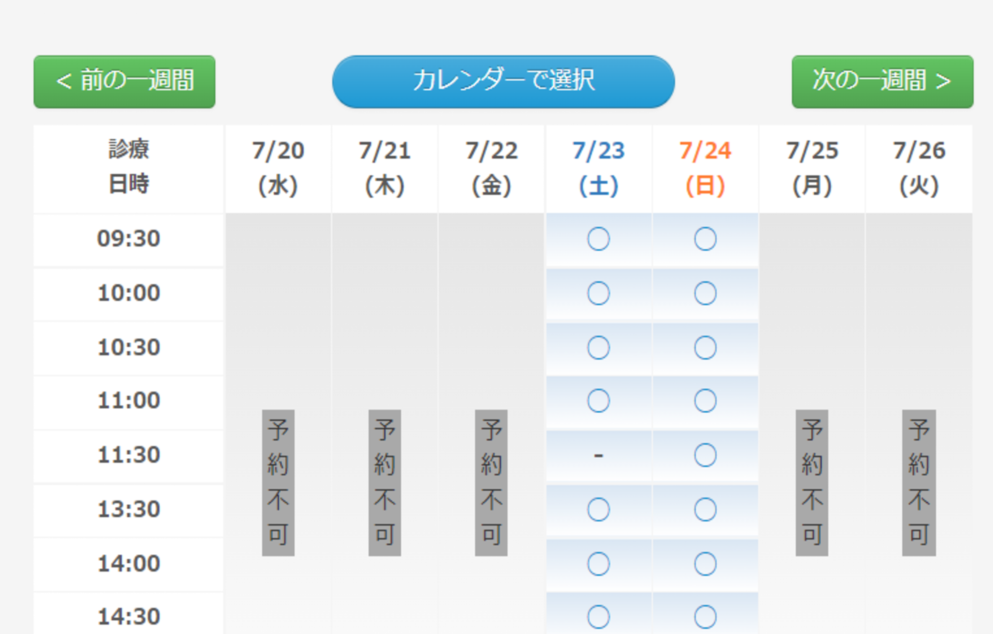Viewport: 993px width, 634px height.
Task: Open カレンダーで選択 calendar picker
Action: point(503,81)
